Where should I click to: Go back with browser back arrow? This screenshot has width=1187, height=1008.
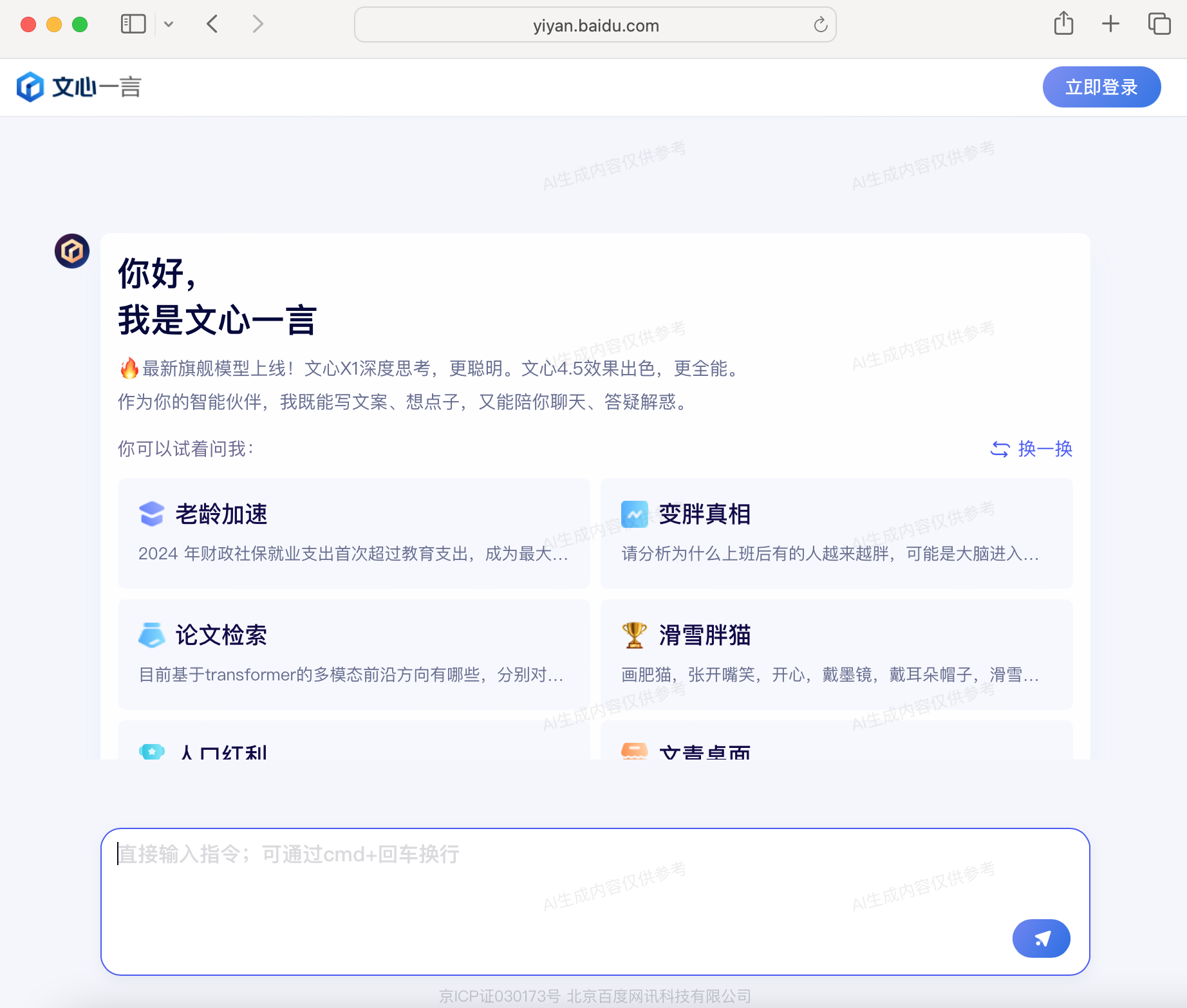pos(212,24)
